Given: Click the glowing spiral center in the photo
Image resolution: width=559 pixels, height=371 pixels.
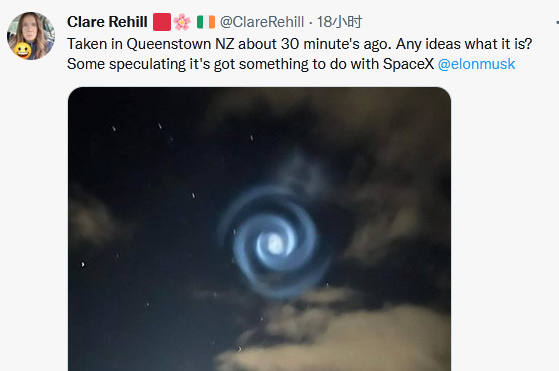Looking at the screenshot, I should [x=275, y=245].
